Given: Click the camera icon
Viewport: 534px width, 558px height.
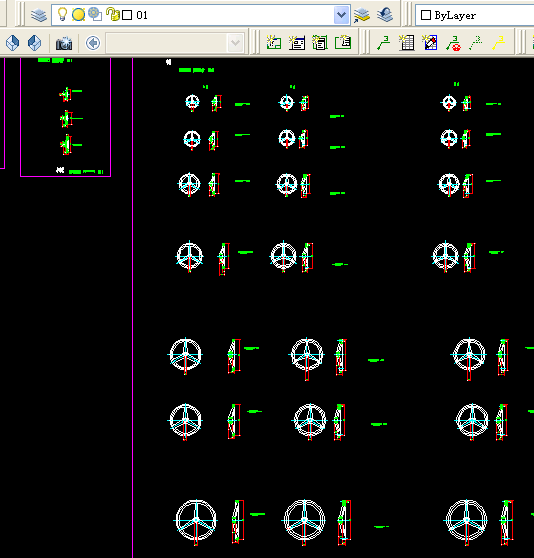Looking at the screenshot, I should click(64, 43).
